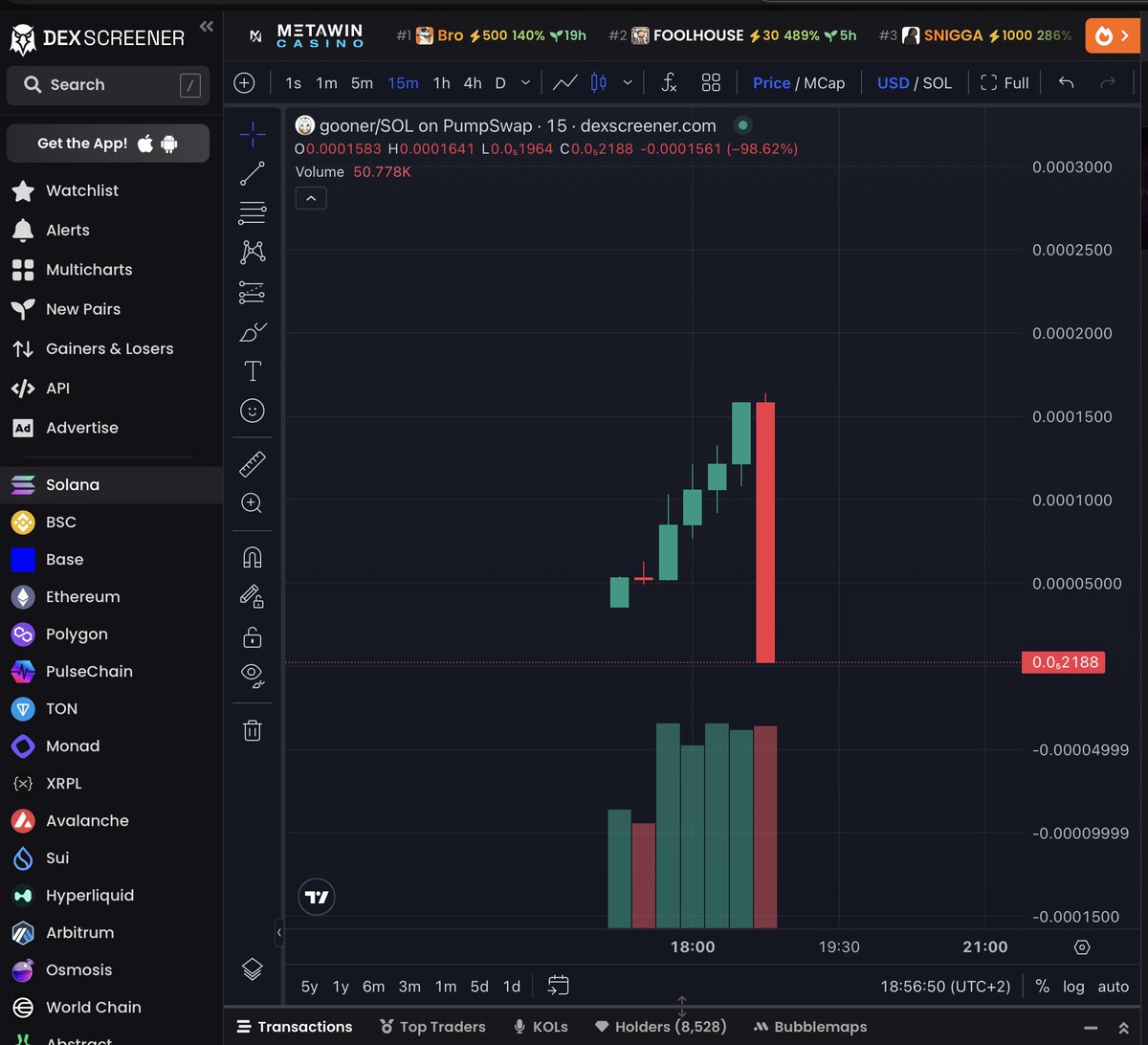The image size is (1148, 1045).
Task: Hide all drawings with eye icon
Action: tap(253, 675)
